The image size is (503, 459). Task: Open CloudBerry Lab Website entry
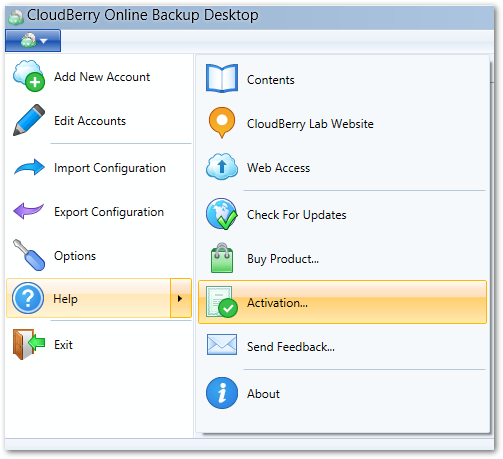click(x=343, y=123)
